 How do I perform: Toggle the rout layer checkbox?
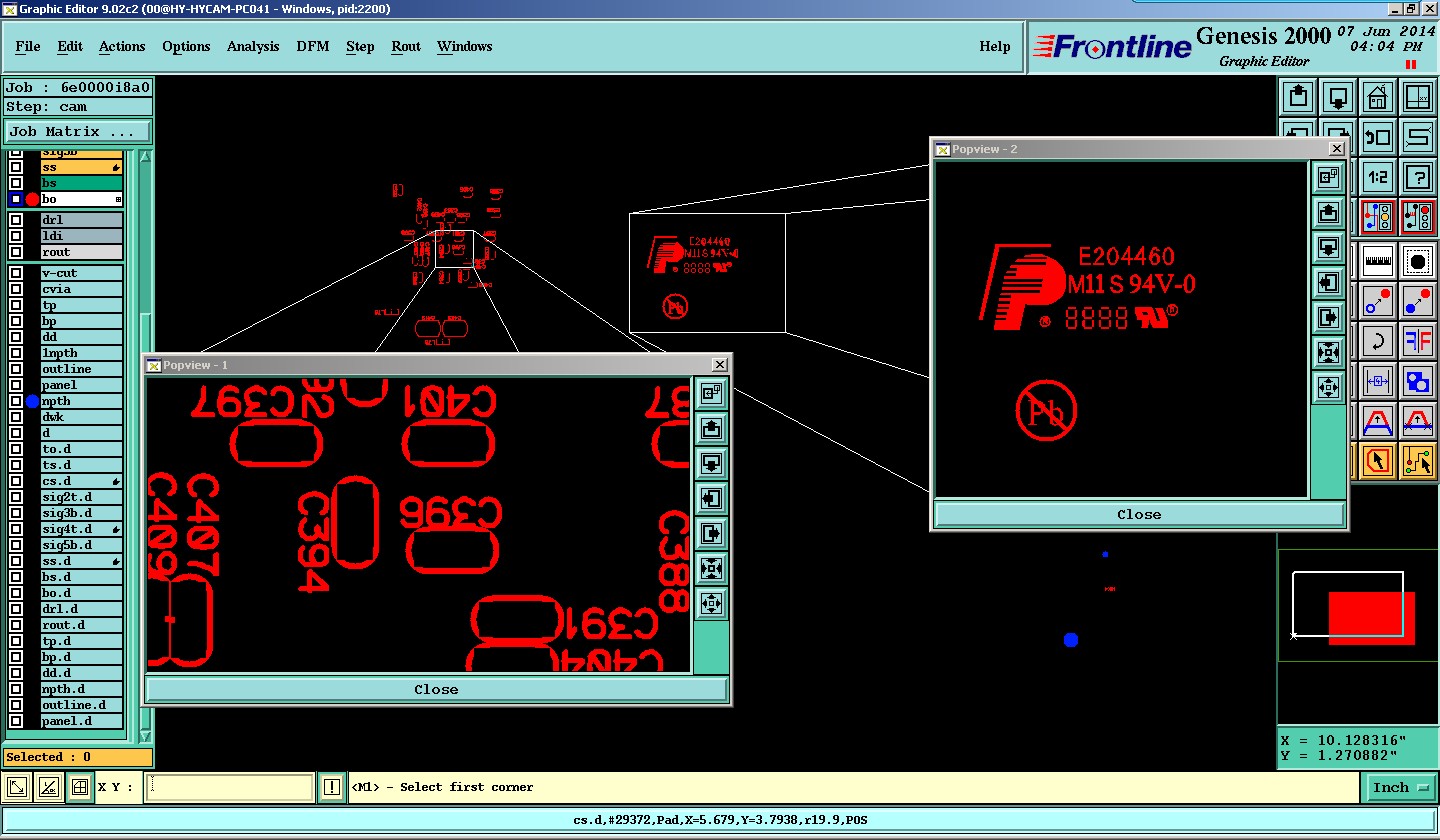[x=15, y=252]
